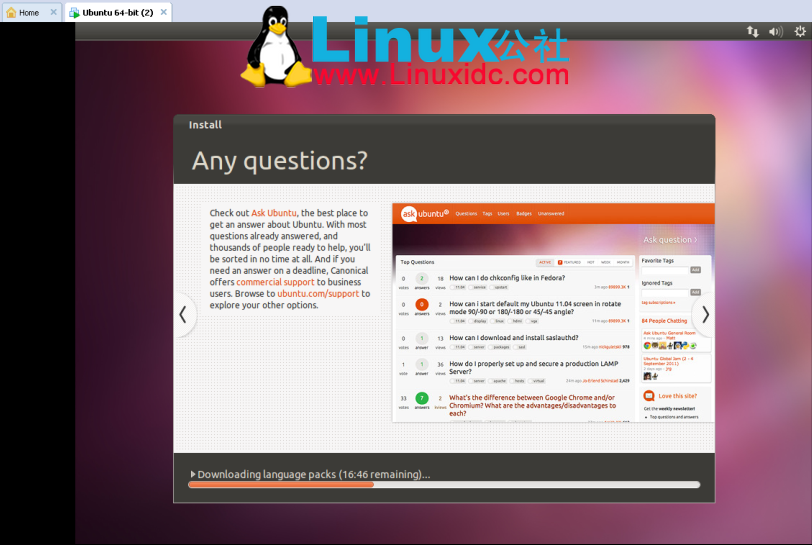Open the system power gear icon
Viewport: 812px width, 545px height.
(x=800, y=32)
